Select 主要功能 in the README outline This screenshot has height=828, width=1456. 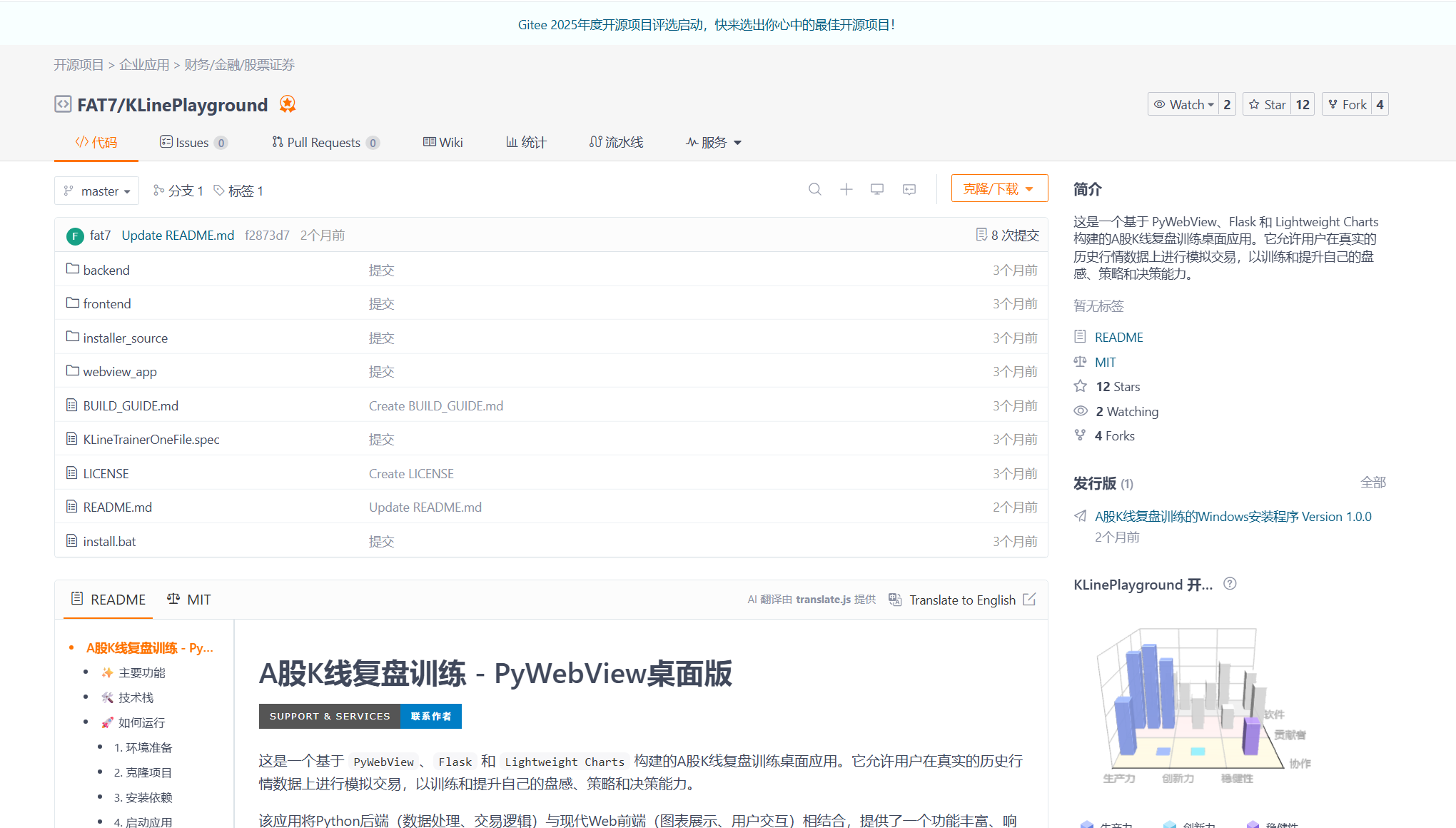tap(143, 672)
